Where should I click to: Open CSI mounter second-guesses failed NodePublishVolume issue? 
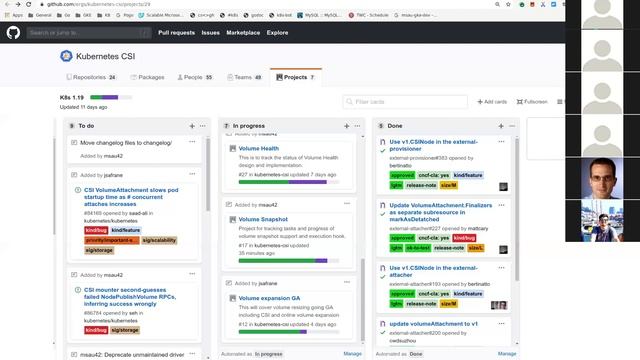pyautogui.click(x=130, y=297)
